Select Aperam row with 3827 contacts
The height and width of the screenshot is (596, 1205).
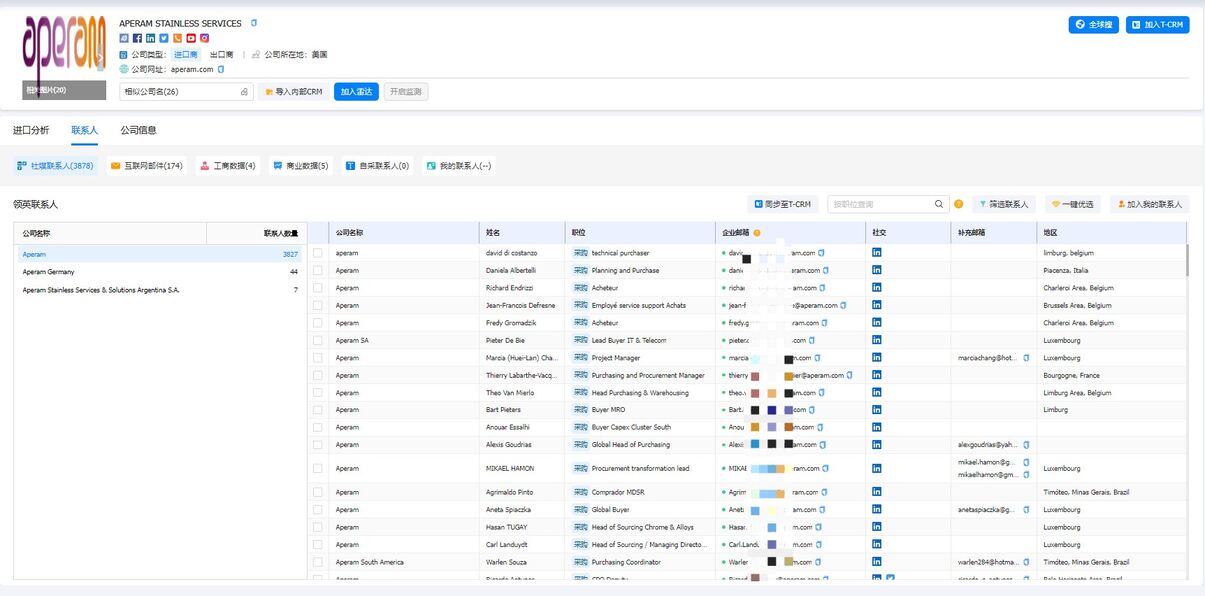click(x=160, y=254)
